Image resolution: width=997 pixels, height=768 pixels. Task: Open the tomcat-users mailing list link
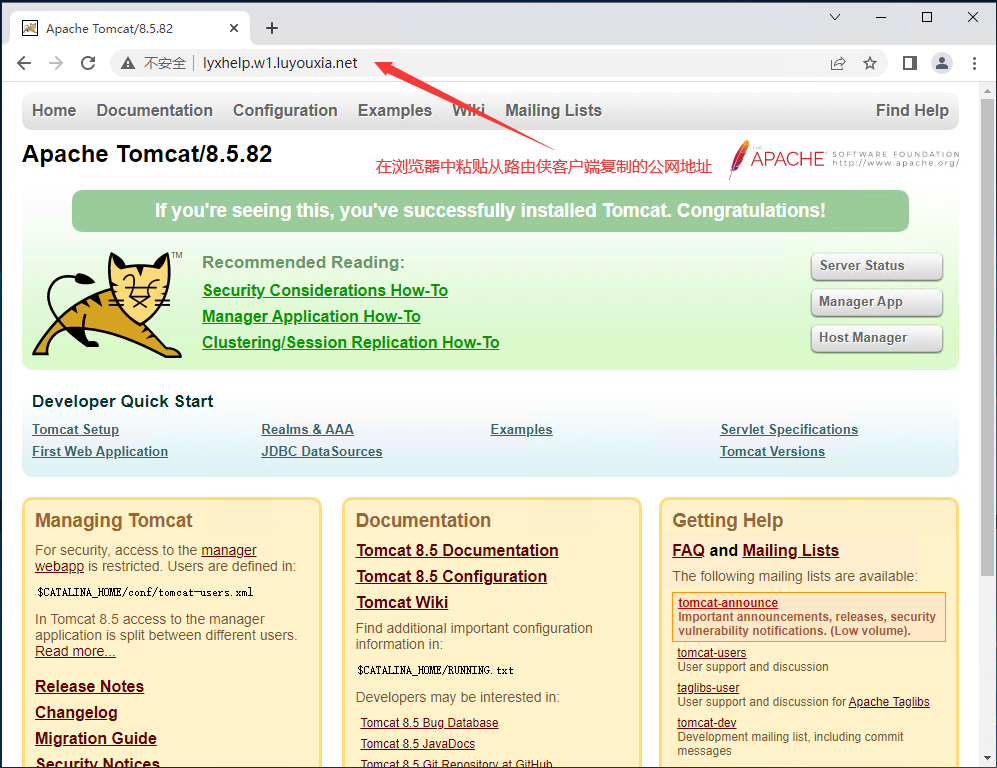712,653
